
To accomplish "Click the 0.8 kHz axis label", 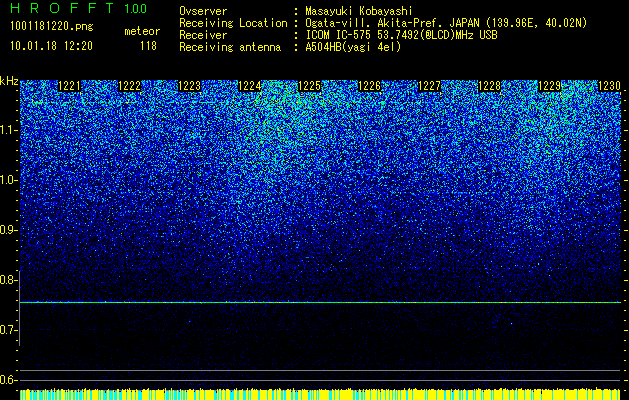I will pyautogui.click(x=8, y=280).
